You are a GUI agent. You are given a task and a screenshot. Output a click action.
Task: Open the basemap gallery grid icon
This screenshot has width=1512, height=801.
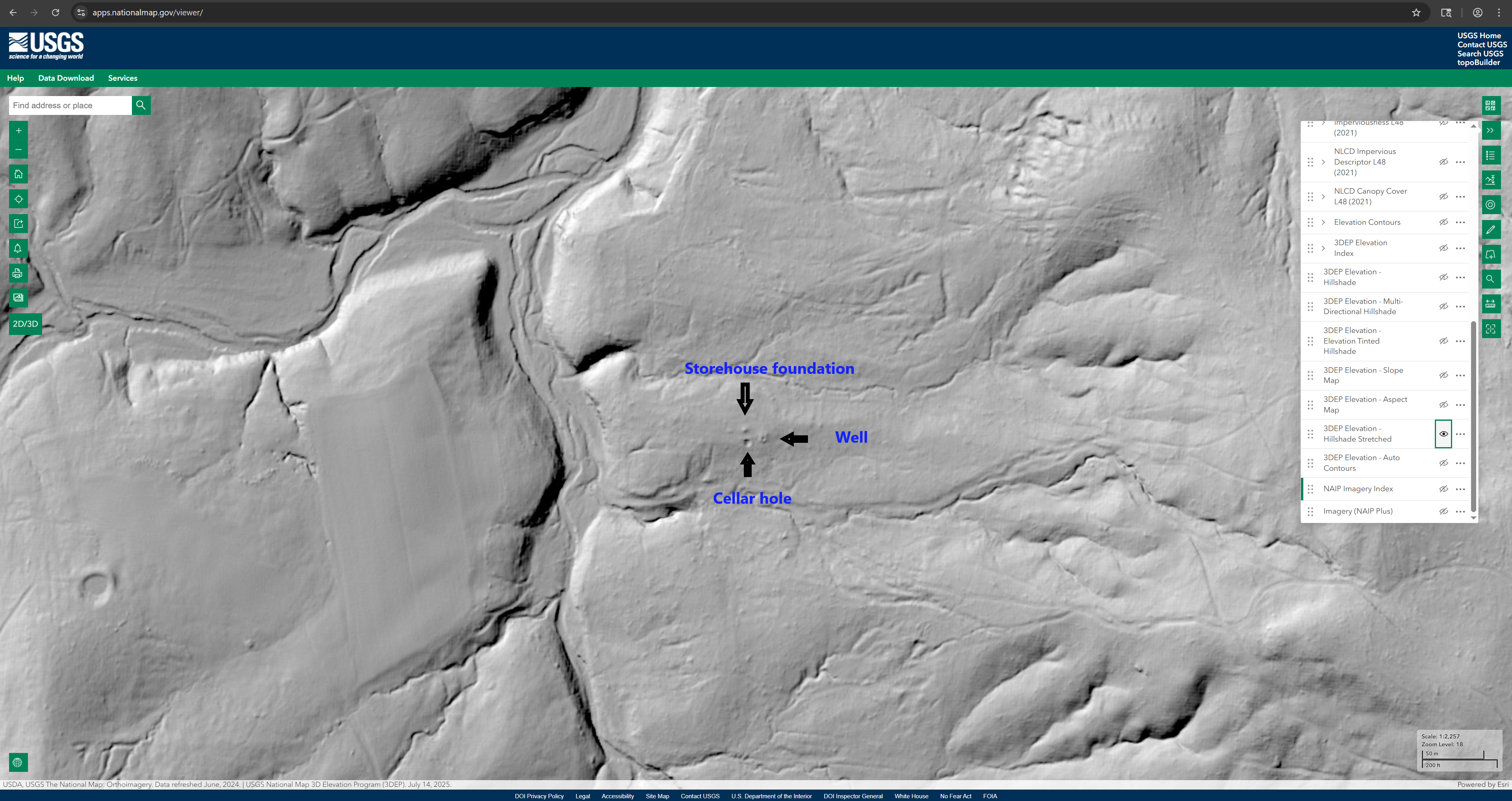point(1490,105)
